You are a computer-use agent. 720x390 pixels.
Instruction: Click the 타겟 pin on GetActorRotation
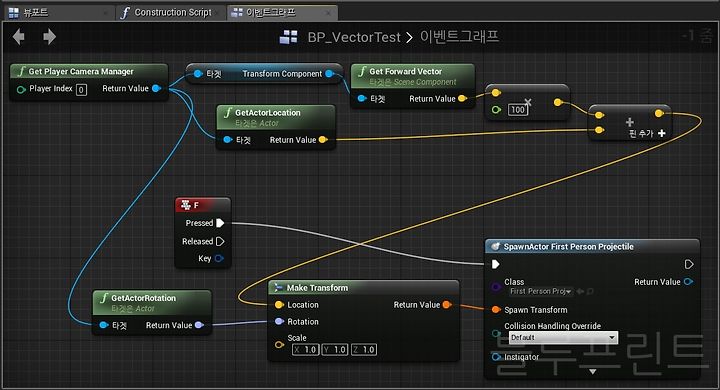click(104, 325)
